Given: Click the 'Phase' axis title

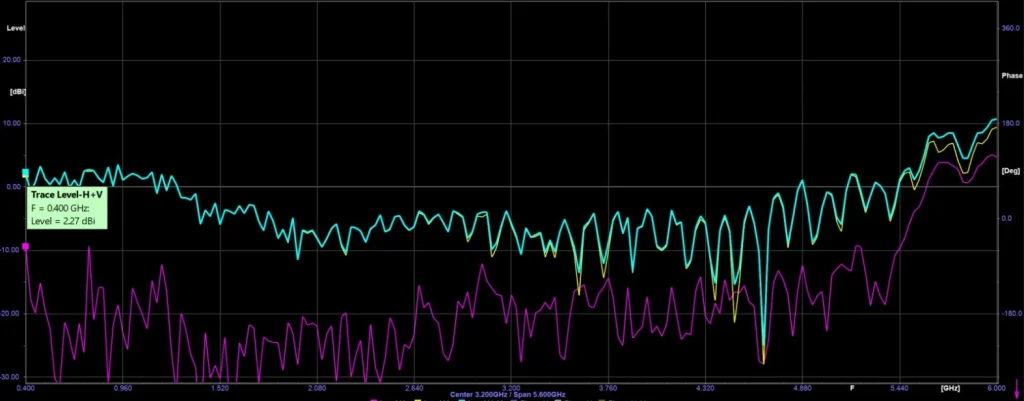Looking at the screenshot, I should point(1011,76).
